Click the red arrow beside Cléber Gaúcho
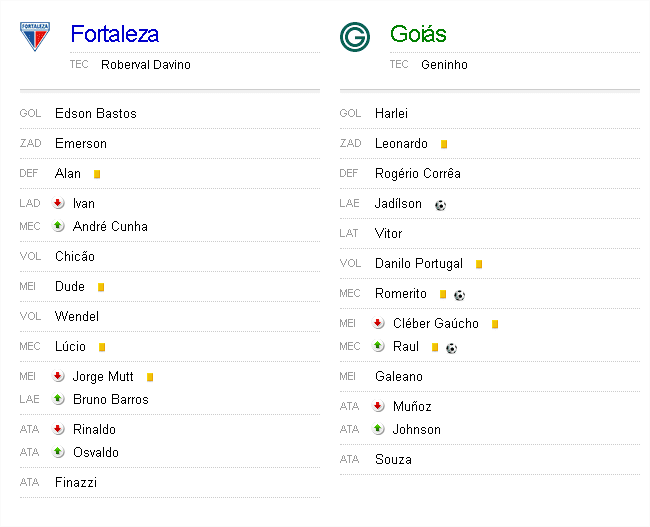650x527 pixels. 378,323
